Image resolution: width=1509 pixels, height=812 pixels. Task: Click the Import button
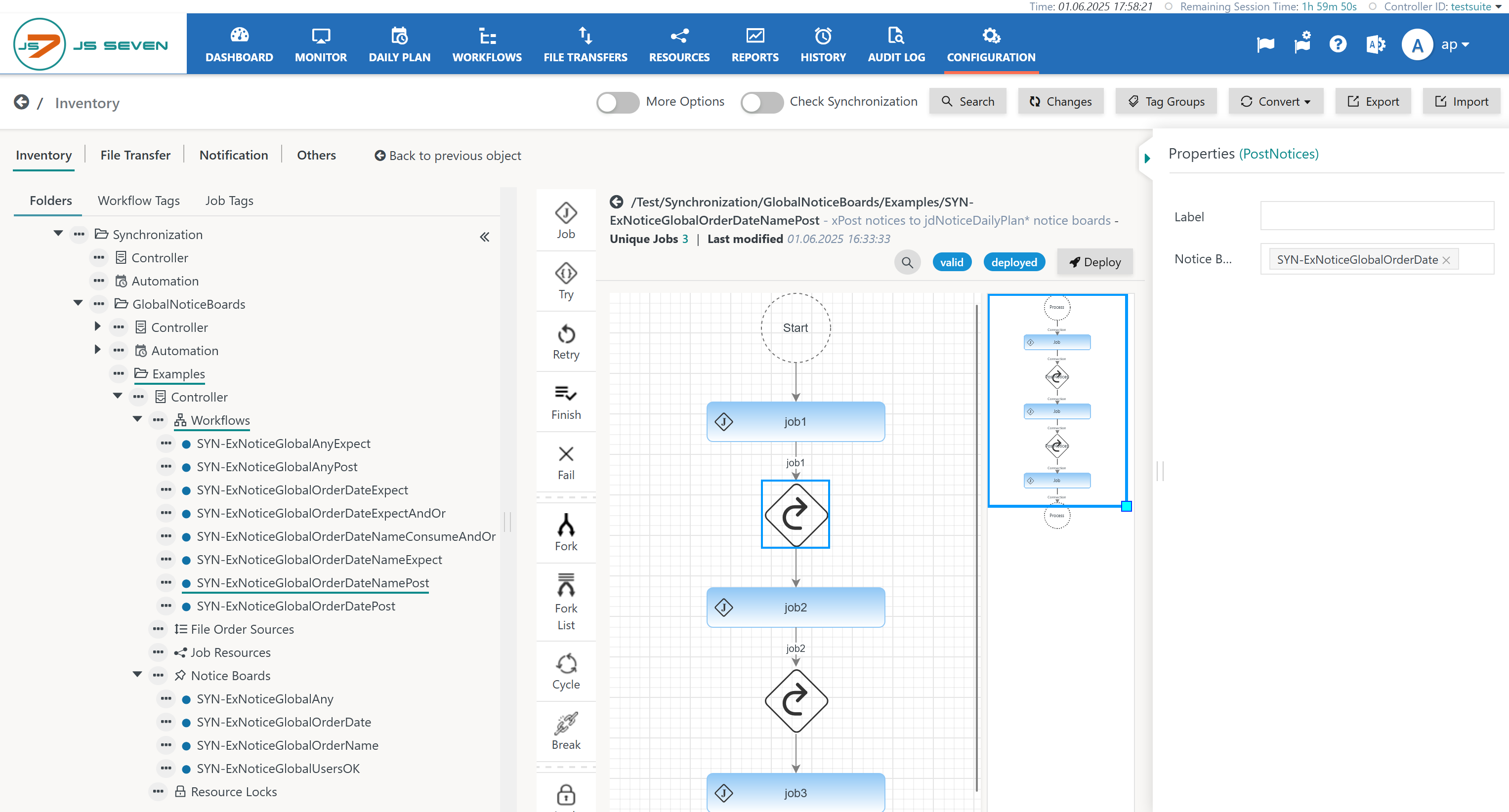pyautogui.click(x=1461, y=101)
